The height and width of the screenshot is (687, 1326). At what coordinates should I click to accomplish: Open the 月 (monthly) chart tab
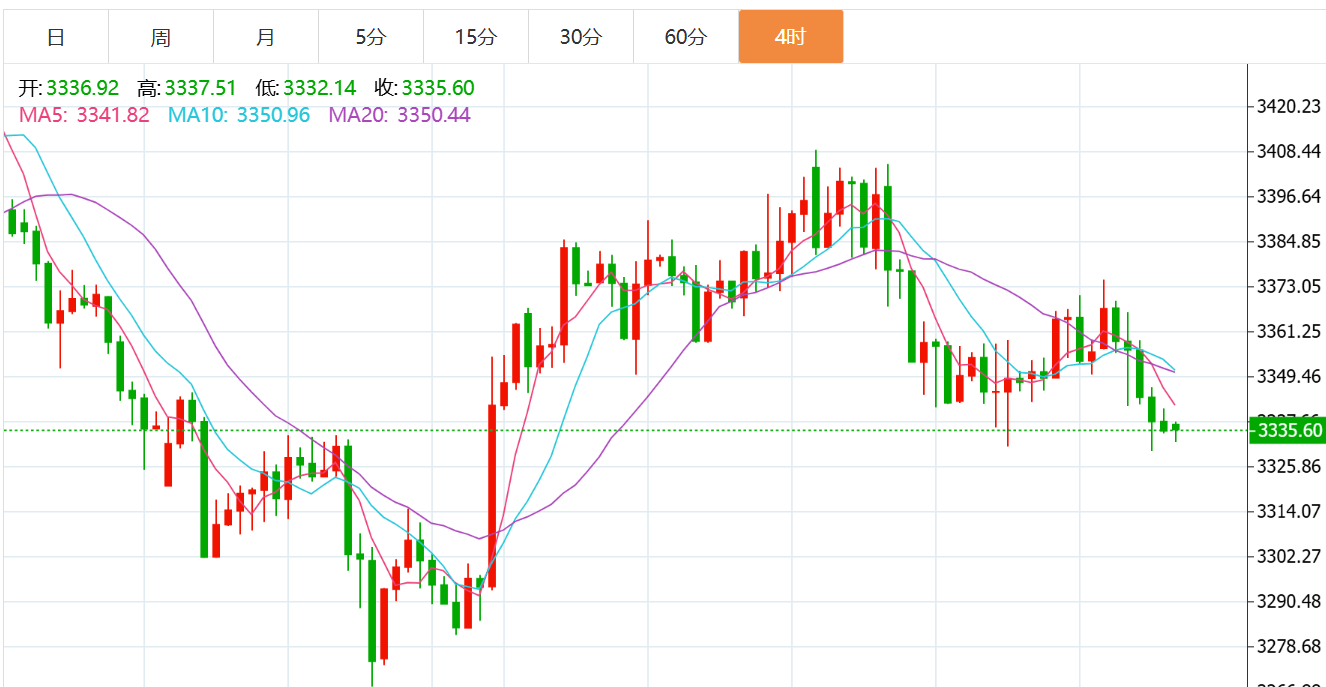(265, 38)
